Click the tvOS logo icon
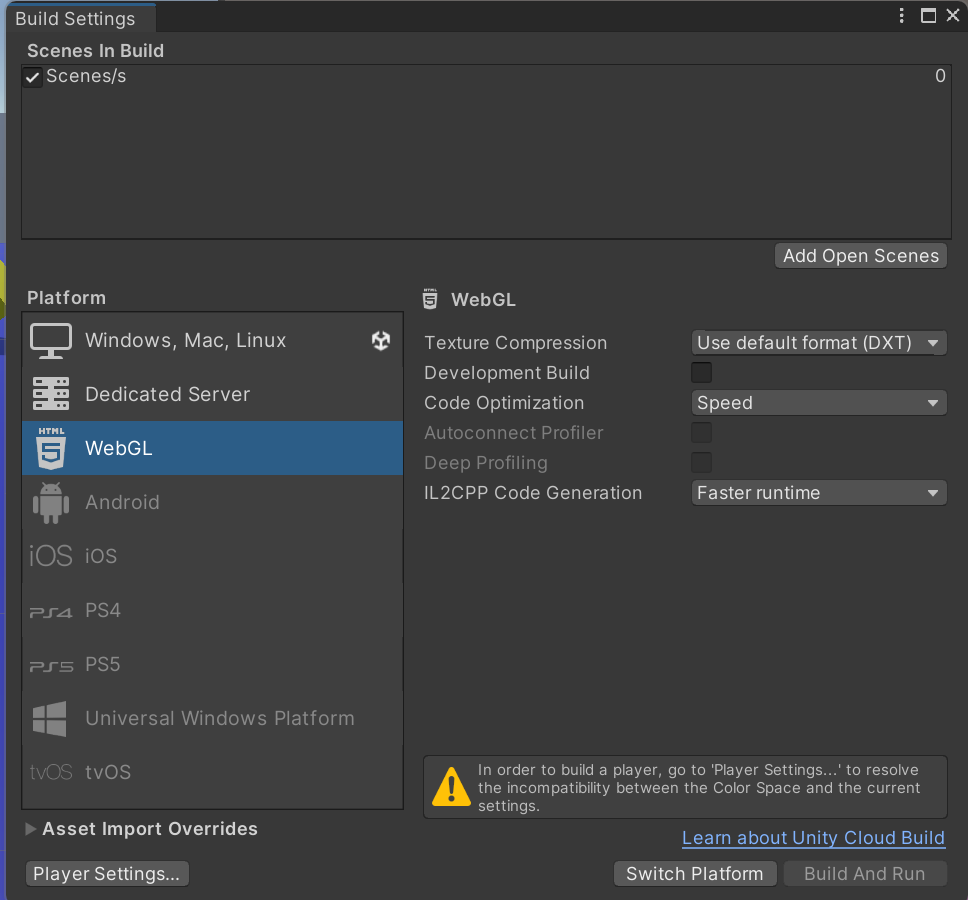968x900 pixels. pos(51,772)
